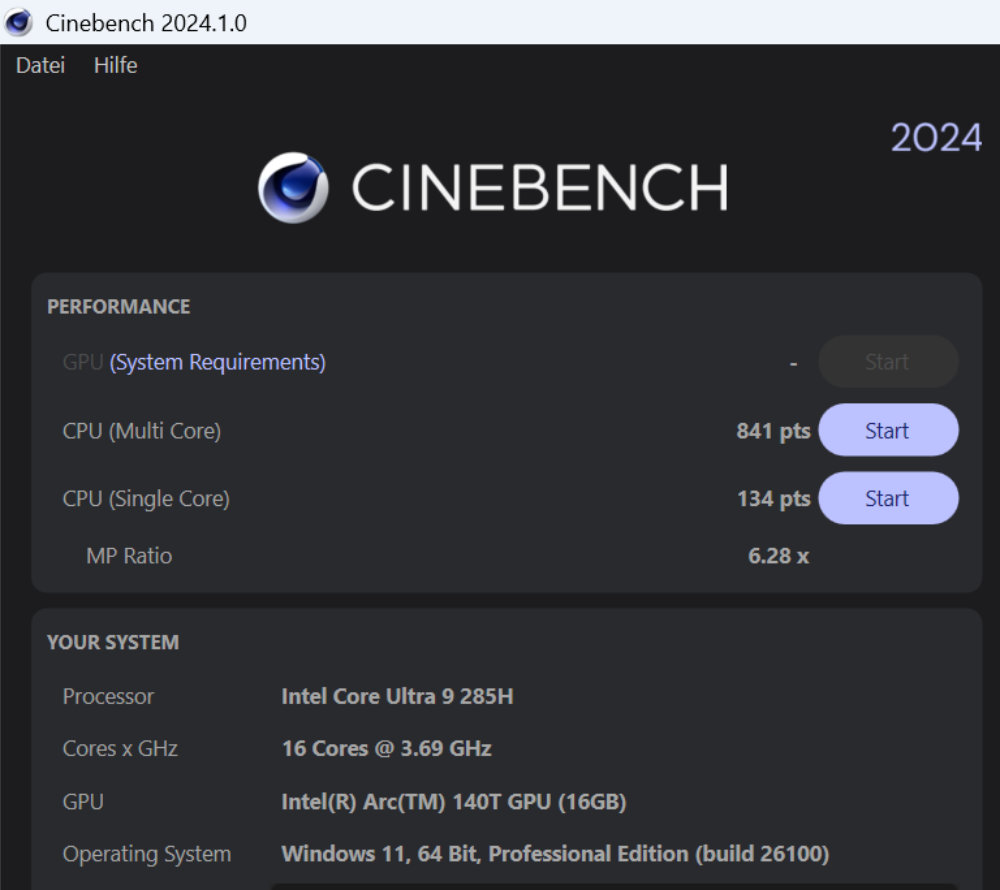The image size is (1000, 890).
Task: Click the CPU (Single Core) label
Action: tap(146, 498)
